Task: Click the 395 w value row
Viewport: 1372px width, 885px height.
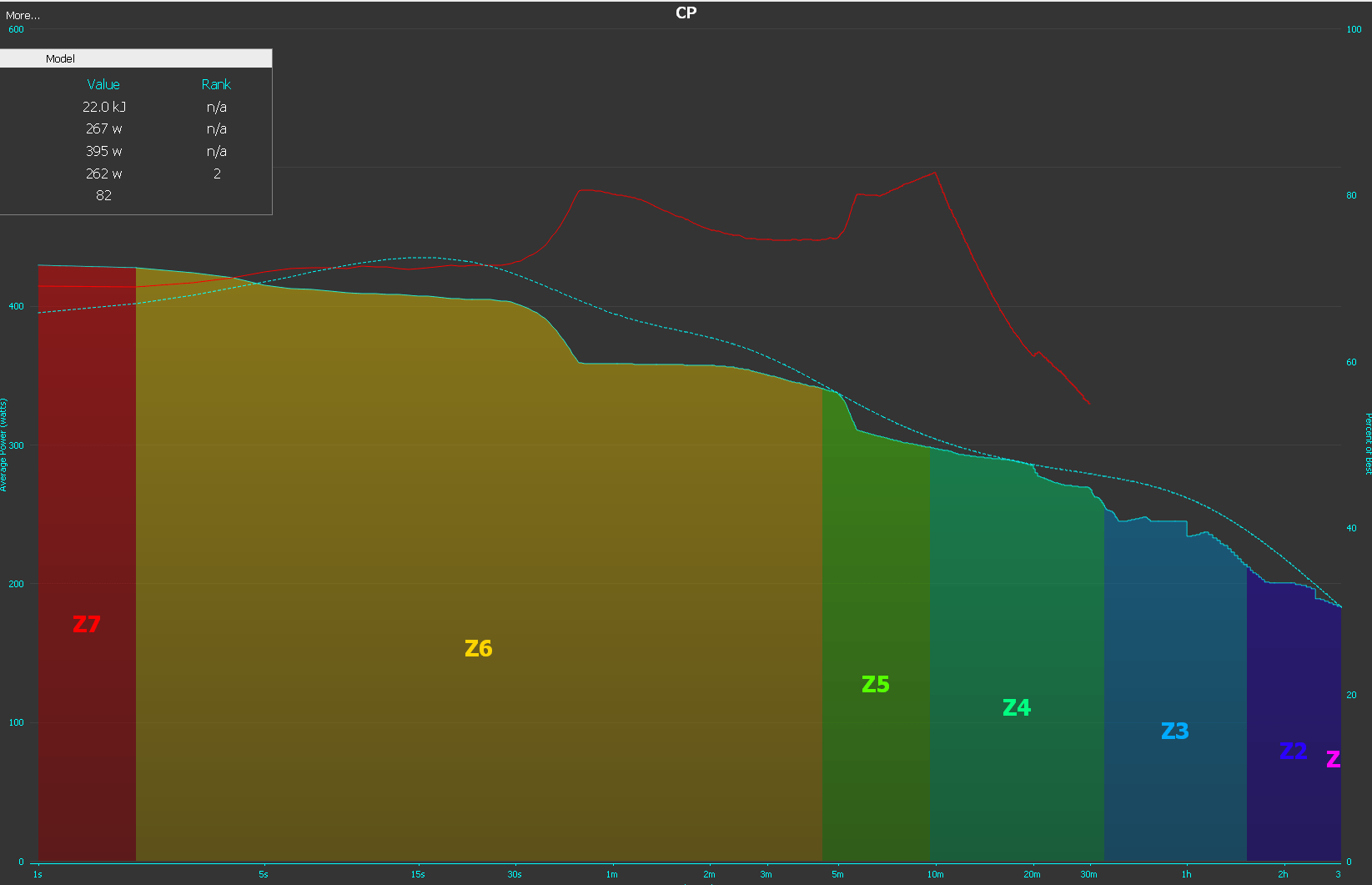Action: 103,151
